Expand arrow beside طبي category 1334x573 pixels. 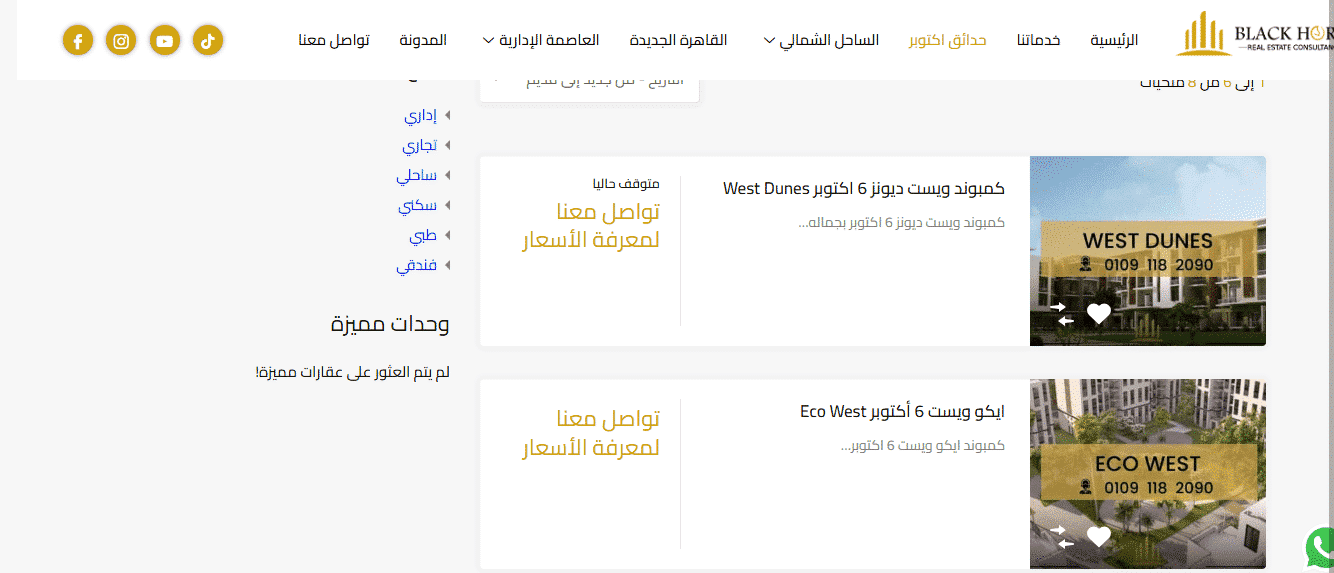[448, 236]
